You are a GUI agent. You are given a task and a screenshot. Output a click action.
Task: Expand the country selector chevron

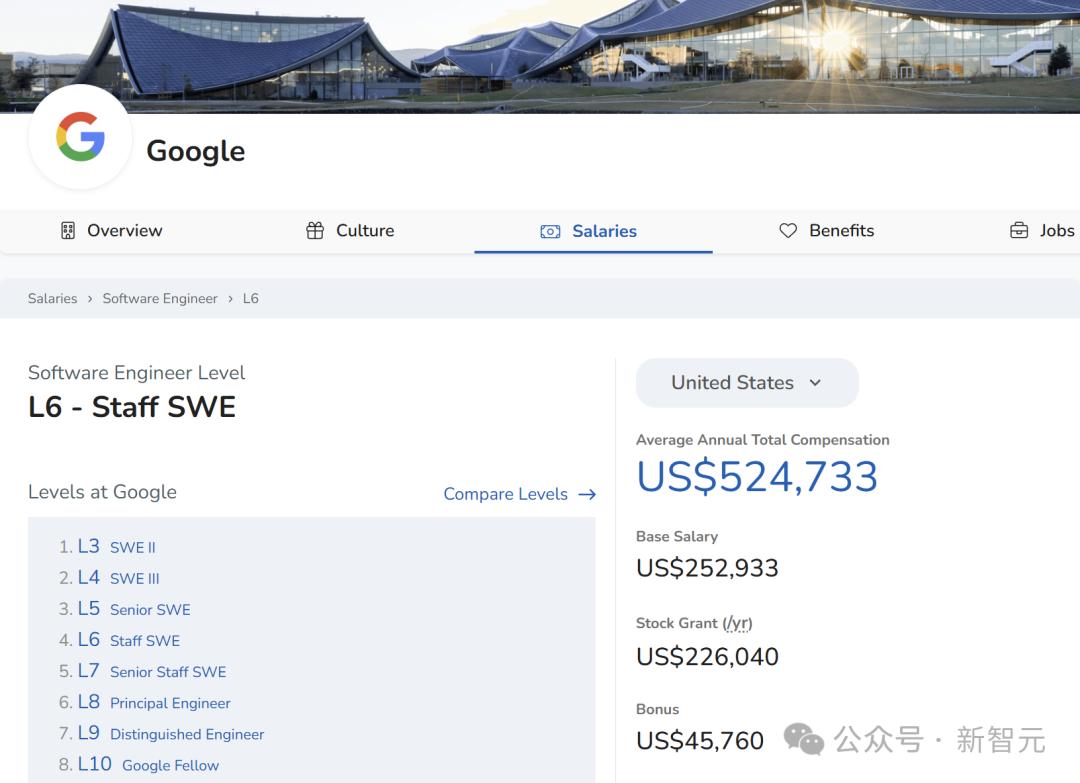(815, 383)
